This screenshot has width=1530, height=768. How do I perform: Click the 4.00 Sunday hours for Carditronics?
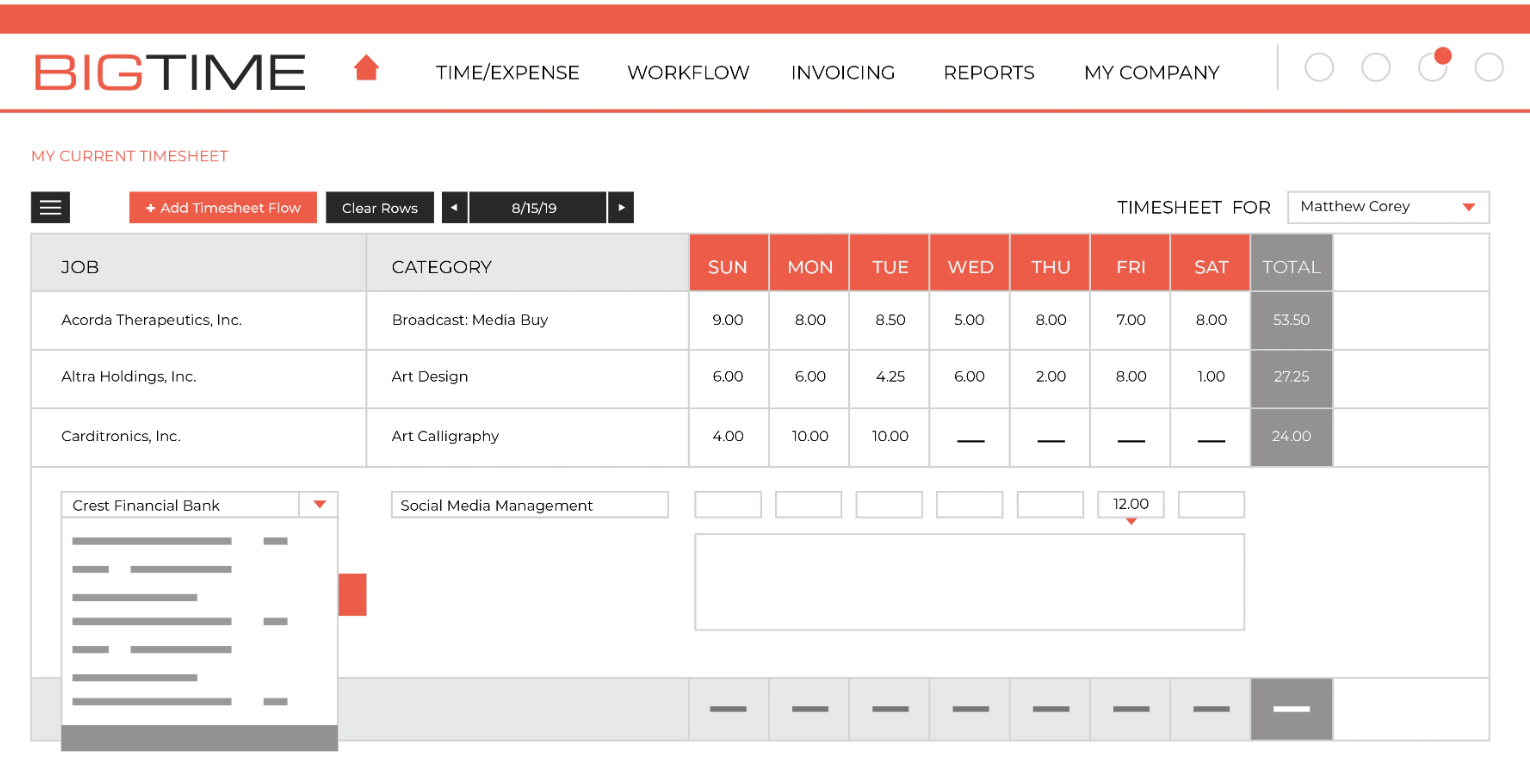(728, 436)
